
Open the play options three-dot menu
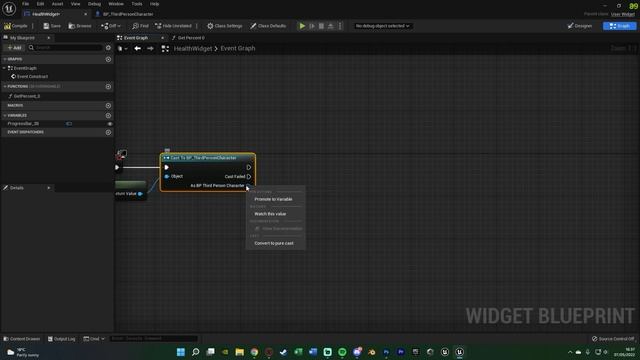(340, 26)
